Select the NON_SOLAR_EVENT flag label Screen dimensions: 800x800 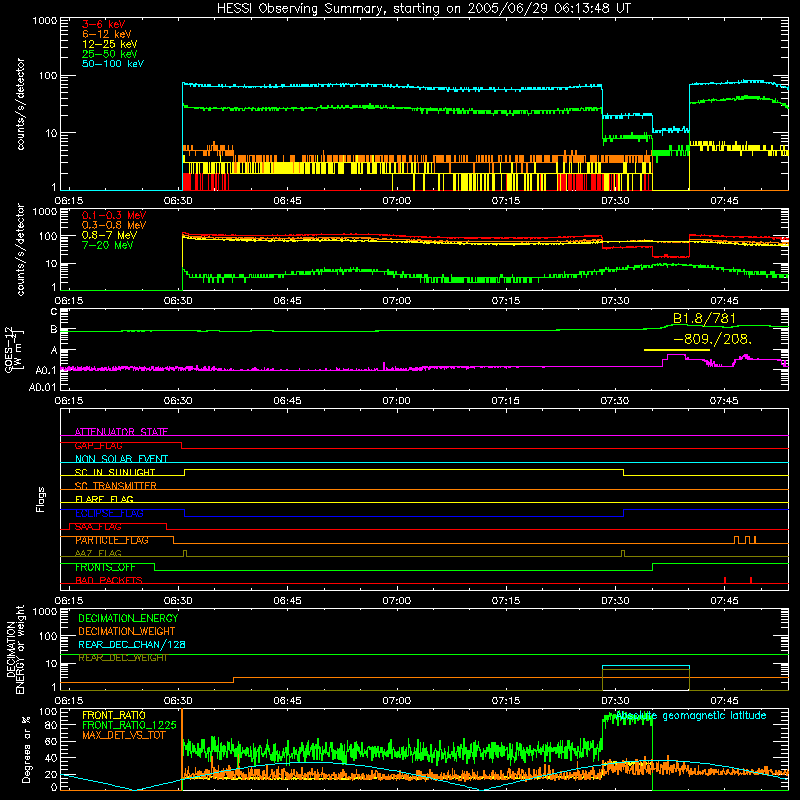point(121,459)
